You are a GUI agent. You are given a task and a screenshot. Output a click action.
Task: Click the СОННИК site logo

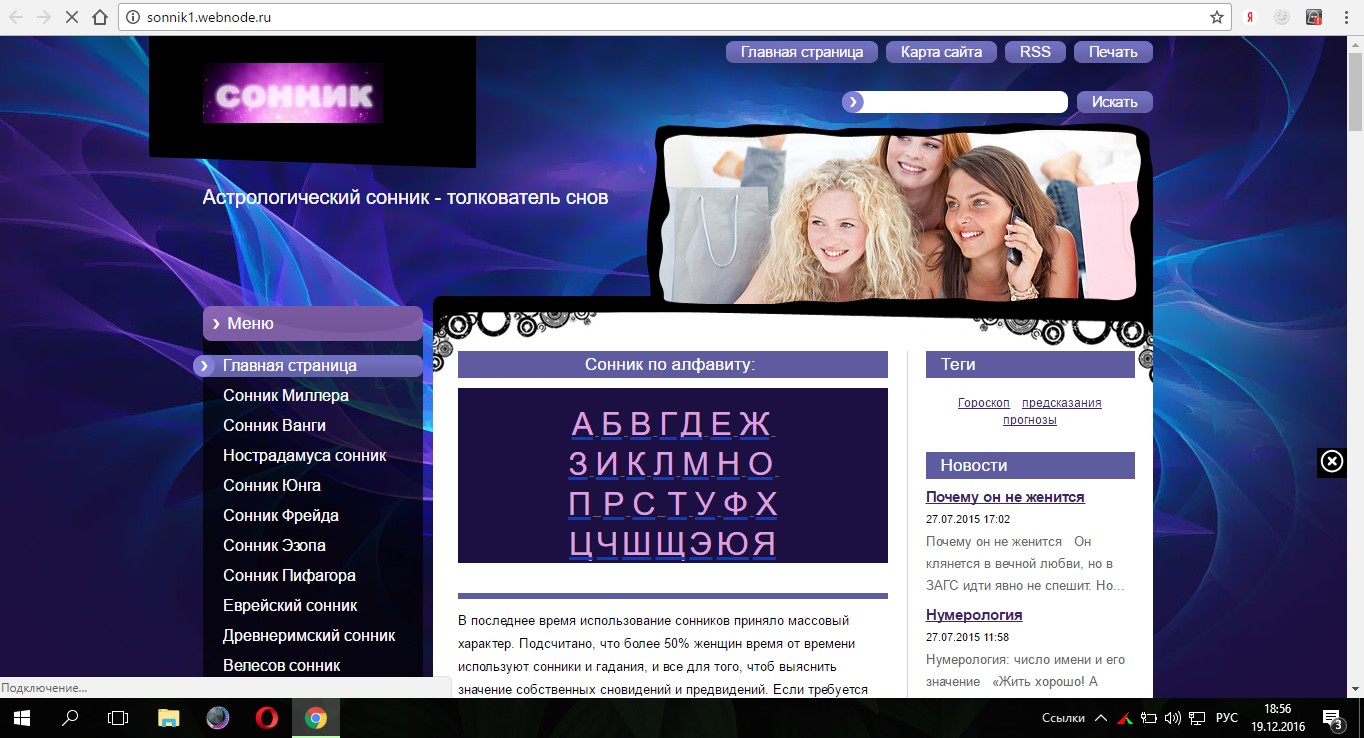[293, 94]
